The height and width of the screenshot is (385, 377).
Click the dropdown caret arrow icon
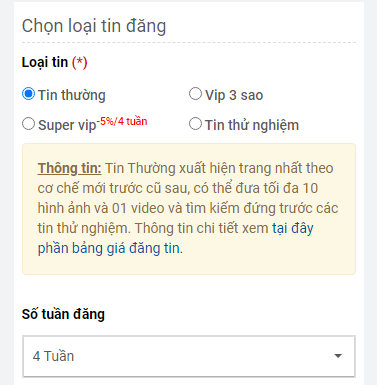(338, 356)
